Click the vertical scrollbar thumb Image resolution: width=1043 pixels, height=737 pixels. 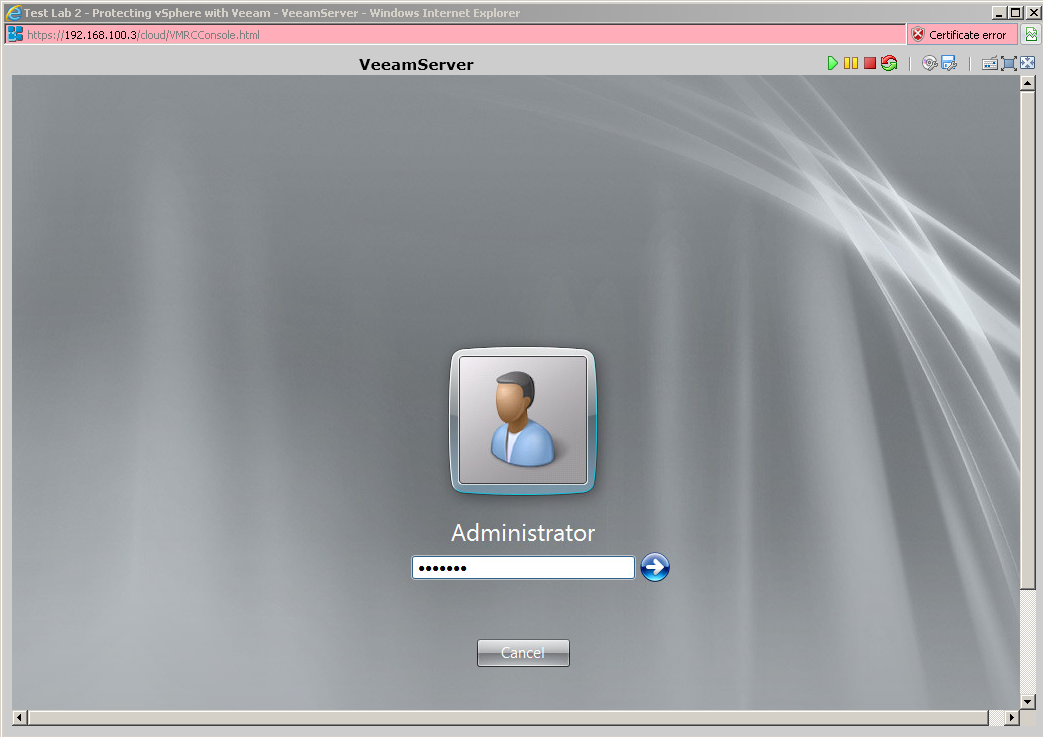coord(1028,340)
